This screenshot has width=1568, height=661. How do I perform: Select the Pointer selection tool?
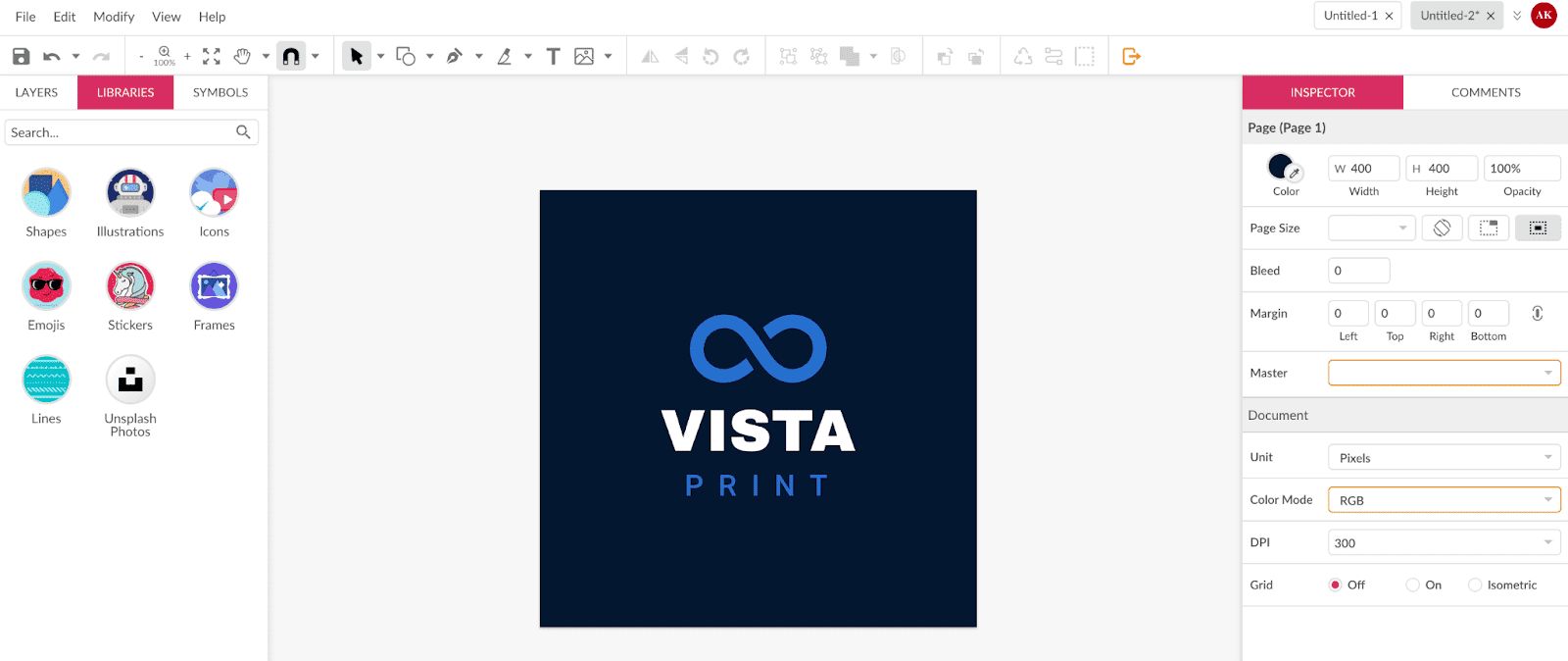357,57
